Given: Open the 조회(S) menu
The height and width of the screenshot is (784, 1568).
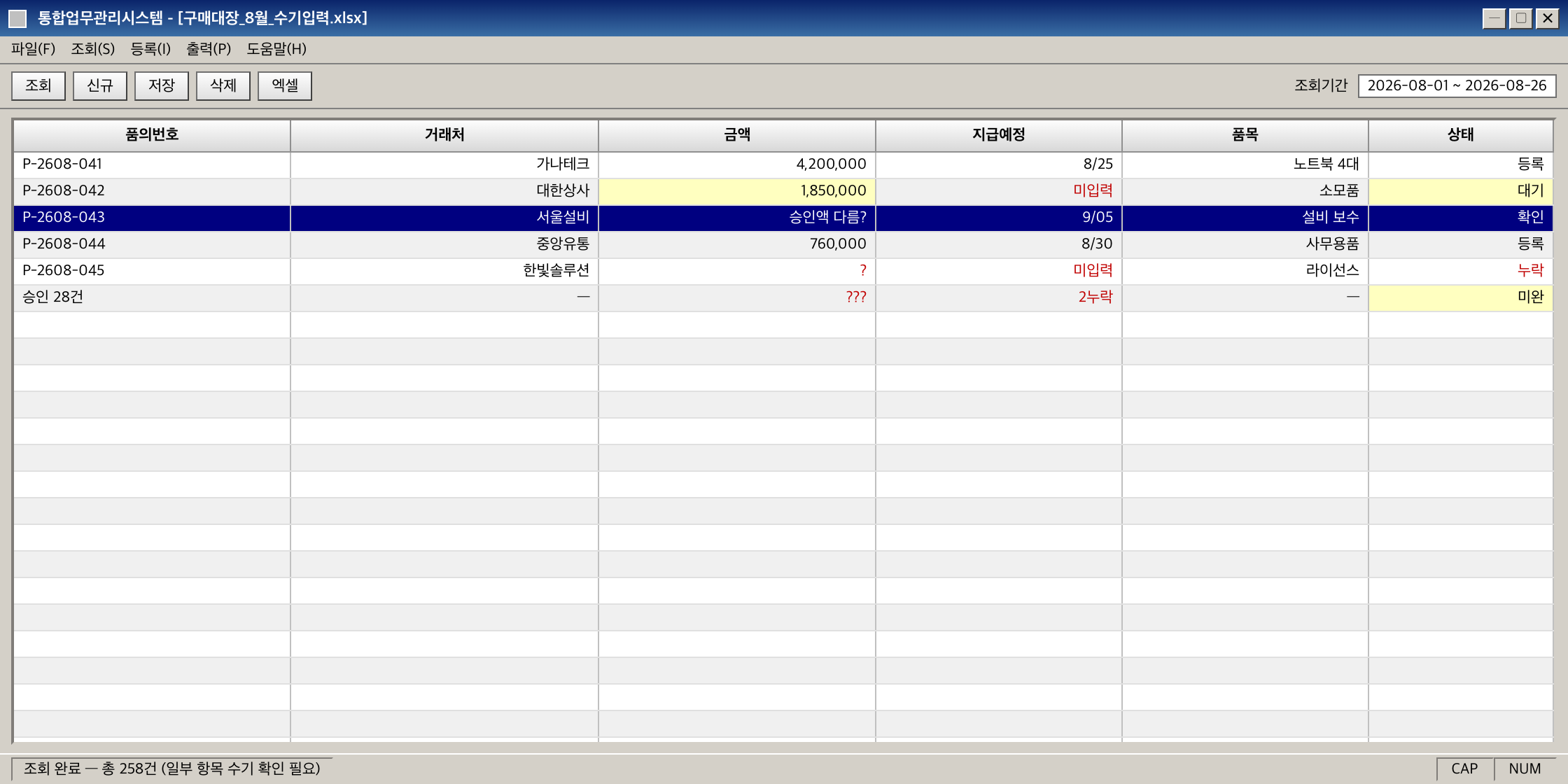Looking at the screenshot, I should (x=92, y=49).
